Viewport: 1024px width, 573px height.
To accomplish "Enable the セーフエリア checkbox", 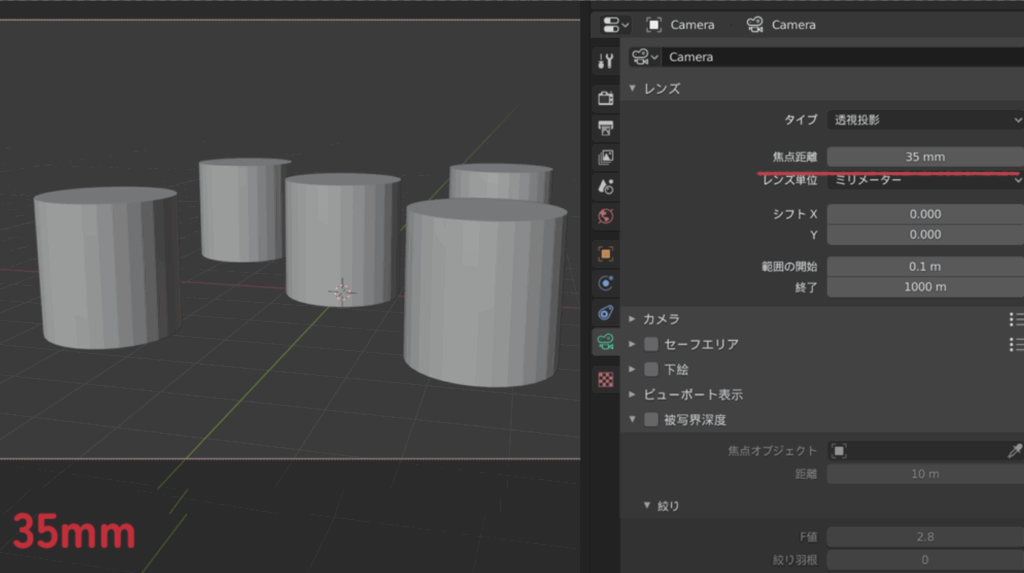I will tap(651, 344).
